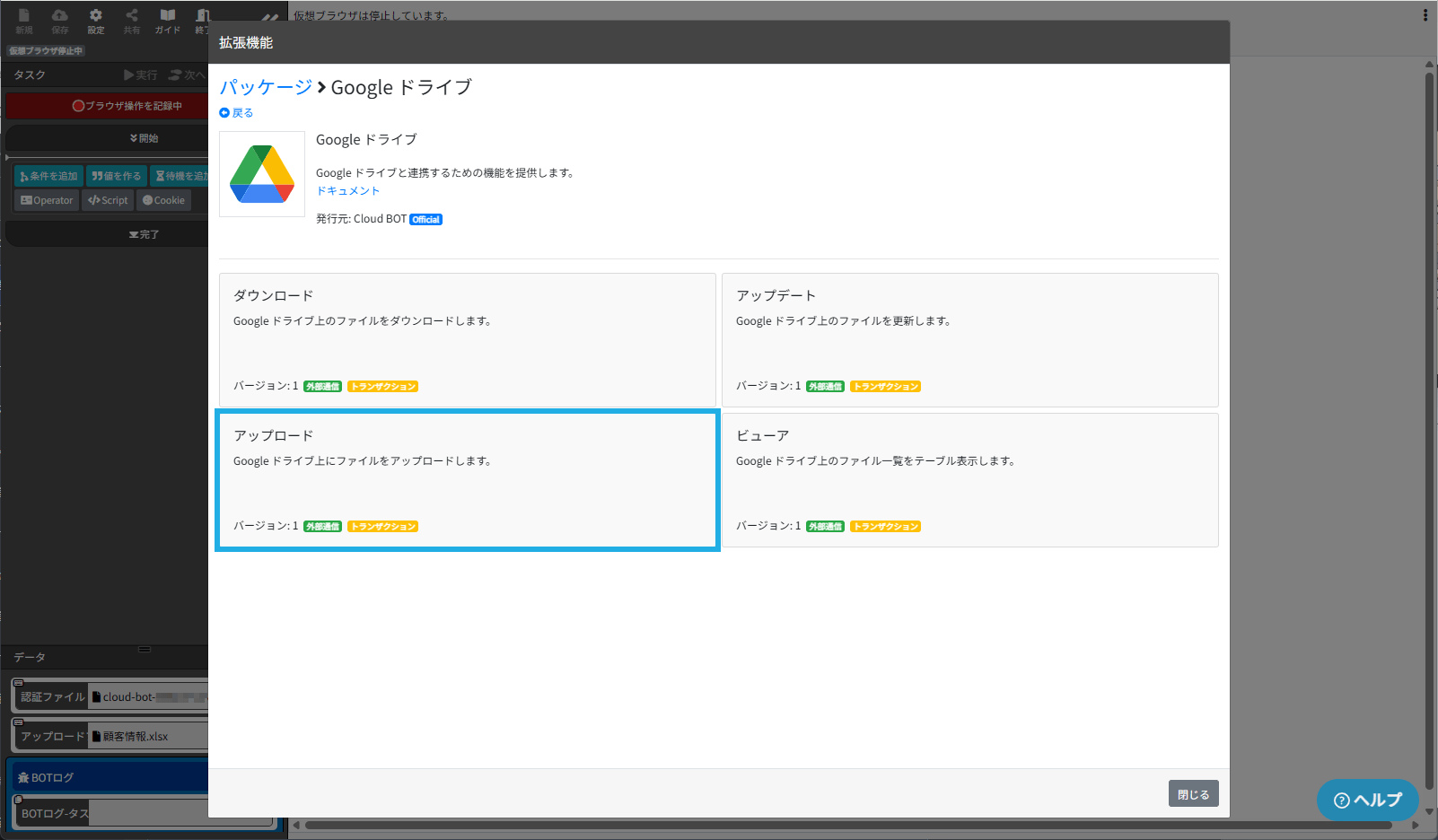Viewport: 1438px width, 840px height.
Task: Click the cloud-bot file field in 認証ファイル
Action: tap(149, 696)
